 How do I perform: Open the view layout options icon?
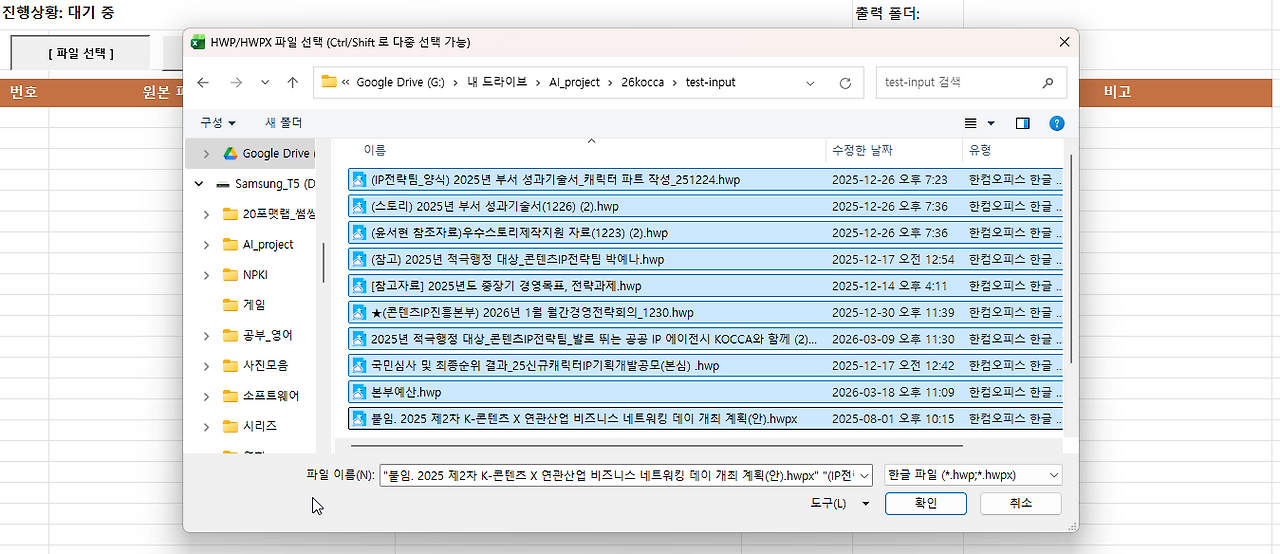[x=970, y=123]
